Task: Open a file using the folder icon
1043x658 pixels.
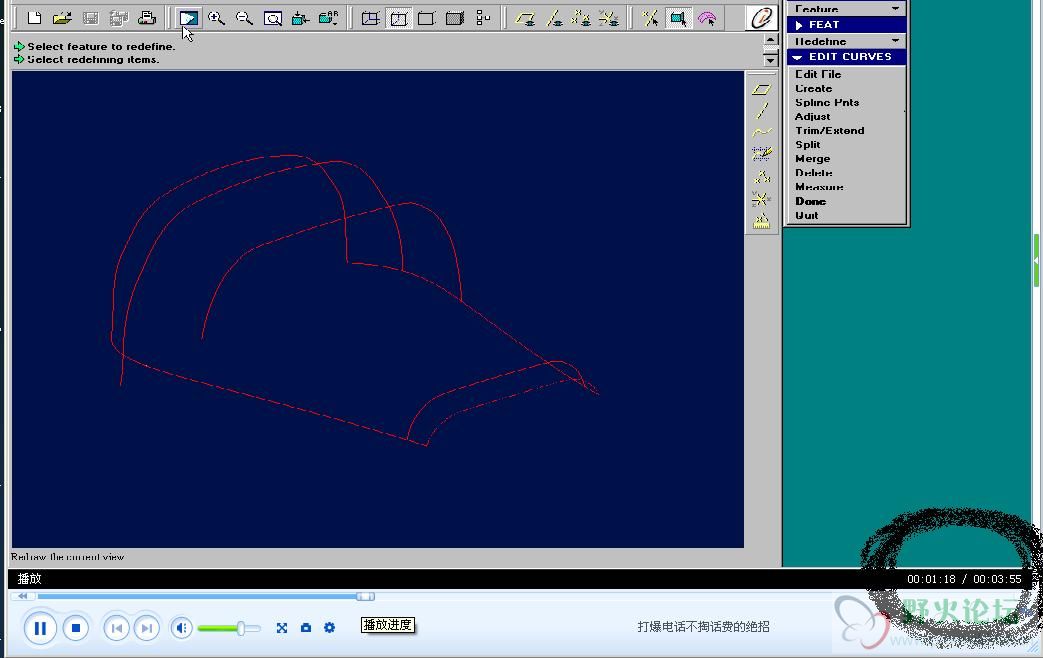Action: (62, 19)
